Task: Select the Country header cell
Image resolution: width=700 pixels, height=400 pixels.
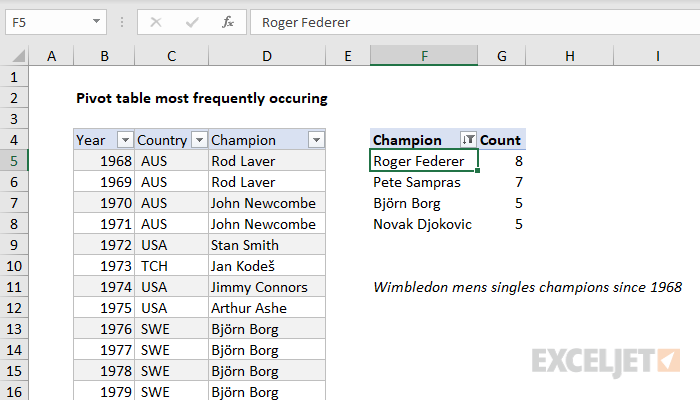Action: (171, 140)
